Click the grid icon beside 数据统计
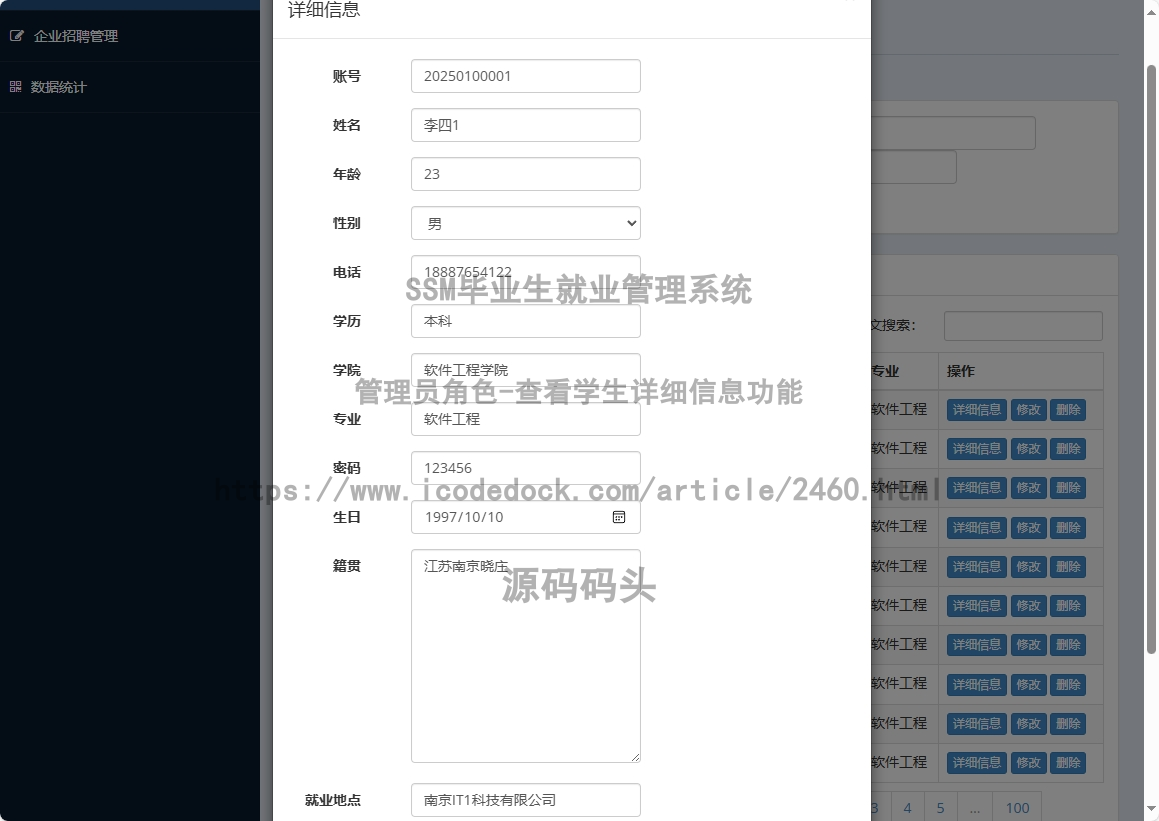 point(16,86)
